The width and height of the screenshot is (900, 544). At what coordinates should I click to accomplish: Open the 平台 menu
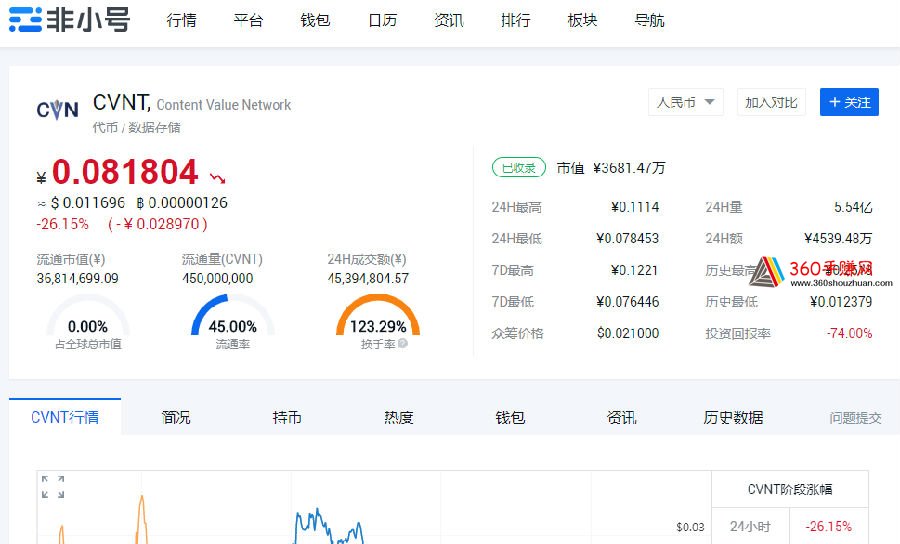[x=248, y=21]
